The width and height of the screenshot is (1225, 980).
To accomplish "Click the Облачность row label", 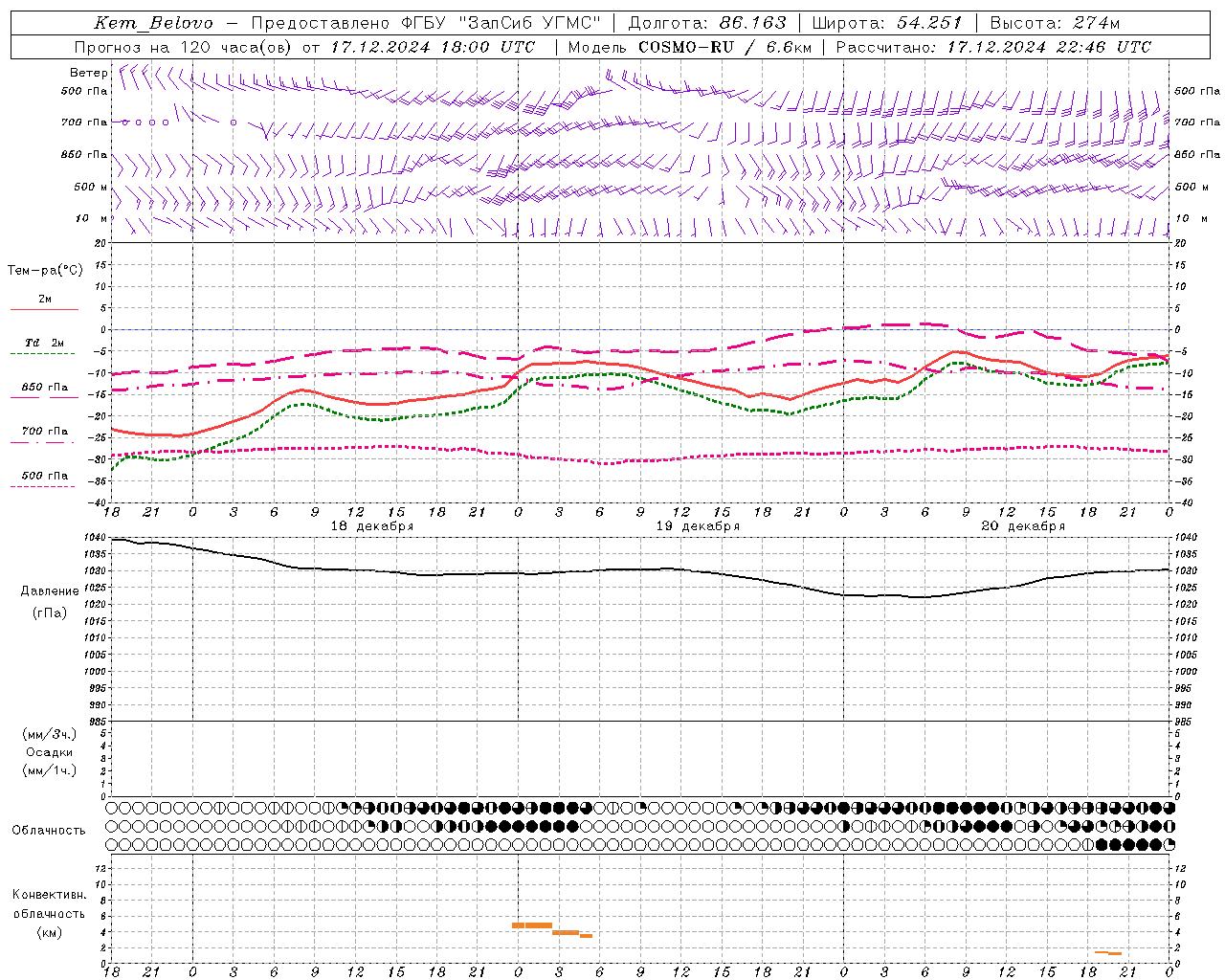I will coord(49,831).
